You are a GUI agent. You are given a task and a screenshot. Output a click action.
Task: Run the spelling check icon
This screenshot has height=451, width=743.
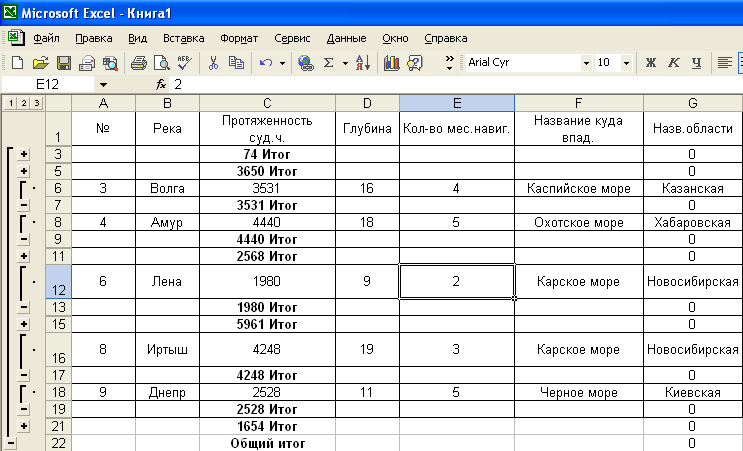185,63
